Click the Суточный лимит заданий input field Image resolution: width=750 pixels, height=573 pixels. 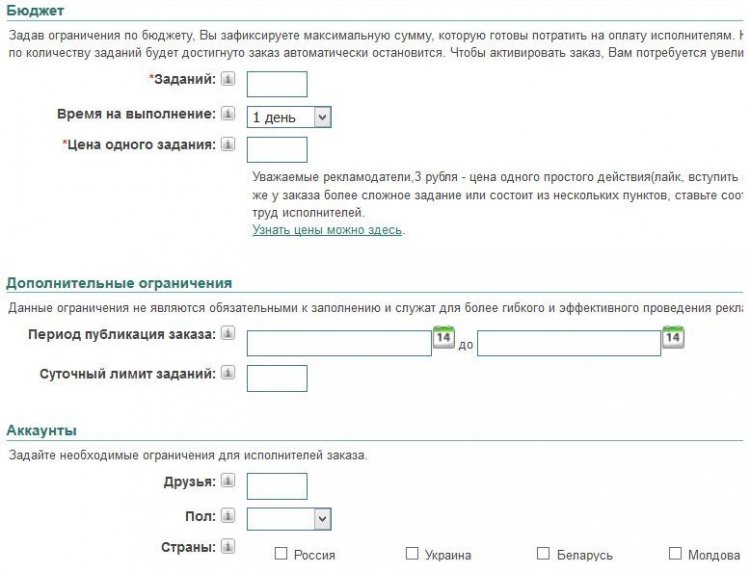click(277, 378)
